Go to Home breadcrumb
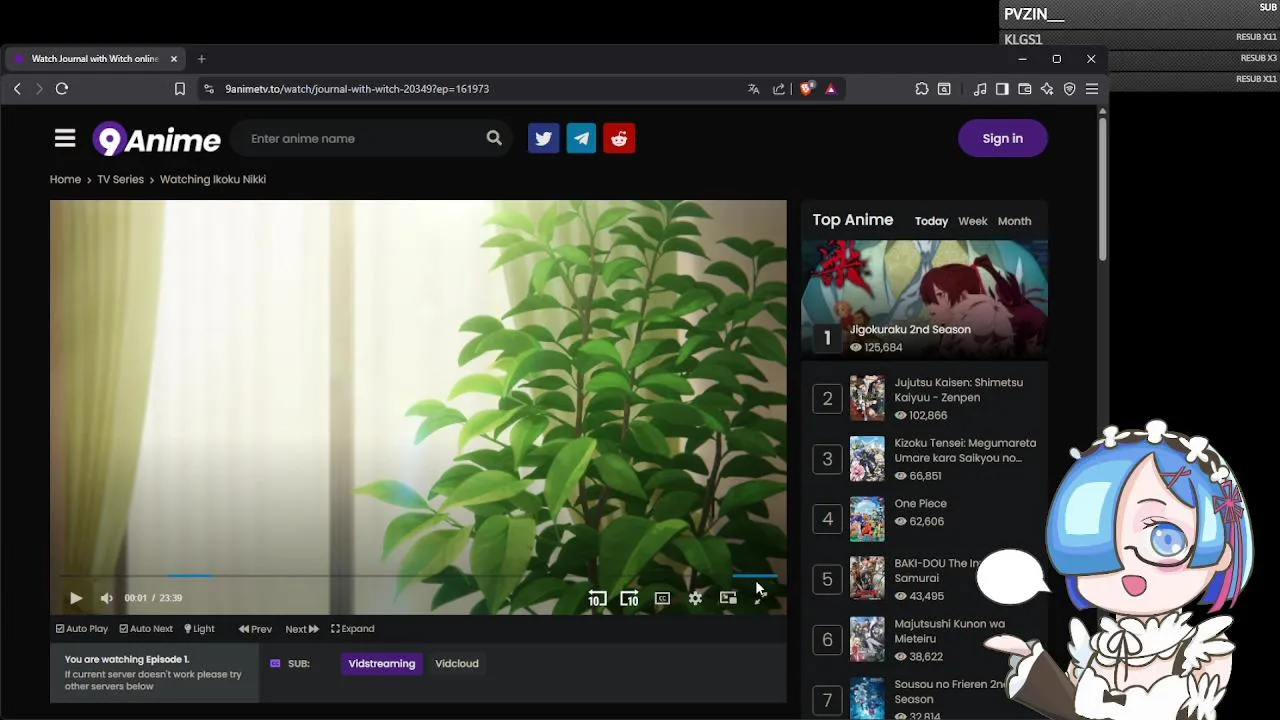 pos(65,180)
